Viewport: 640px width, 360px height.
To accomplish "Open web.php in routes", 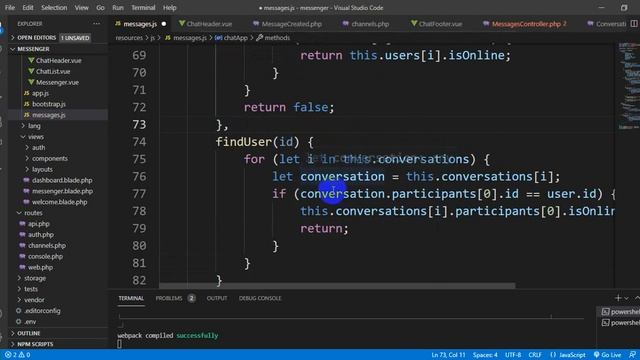I will click(40, 267).
